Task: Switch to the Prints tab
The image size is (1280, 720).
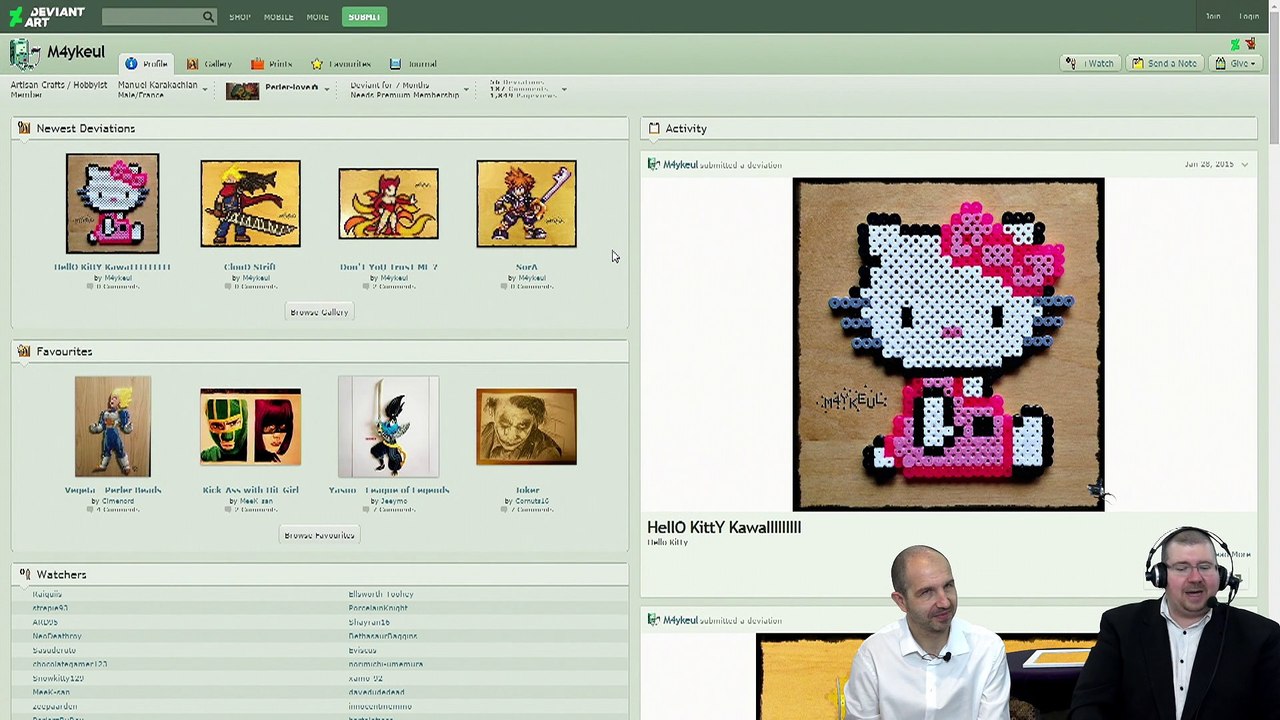Action: tap(272, 63)
